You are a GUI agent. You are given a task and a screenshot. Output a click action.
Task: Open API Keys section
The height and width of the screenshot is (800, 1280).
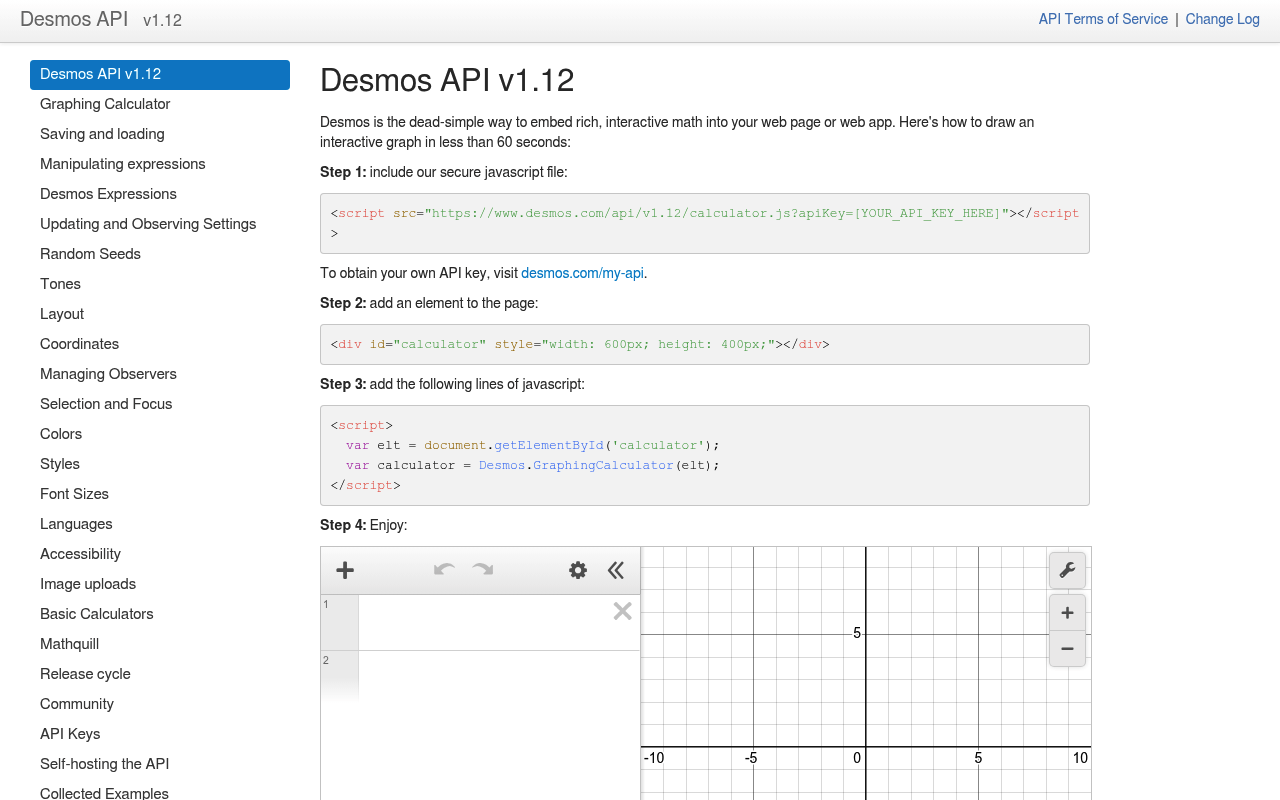[160, 734]
